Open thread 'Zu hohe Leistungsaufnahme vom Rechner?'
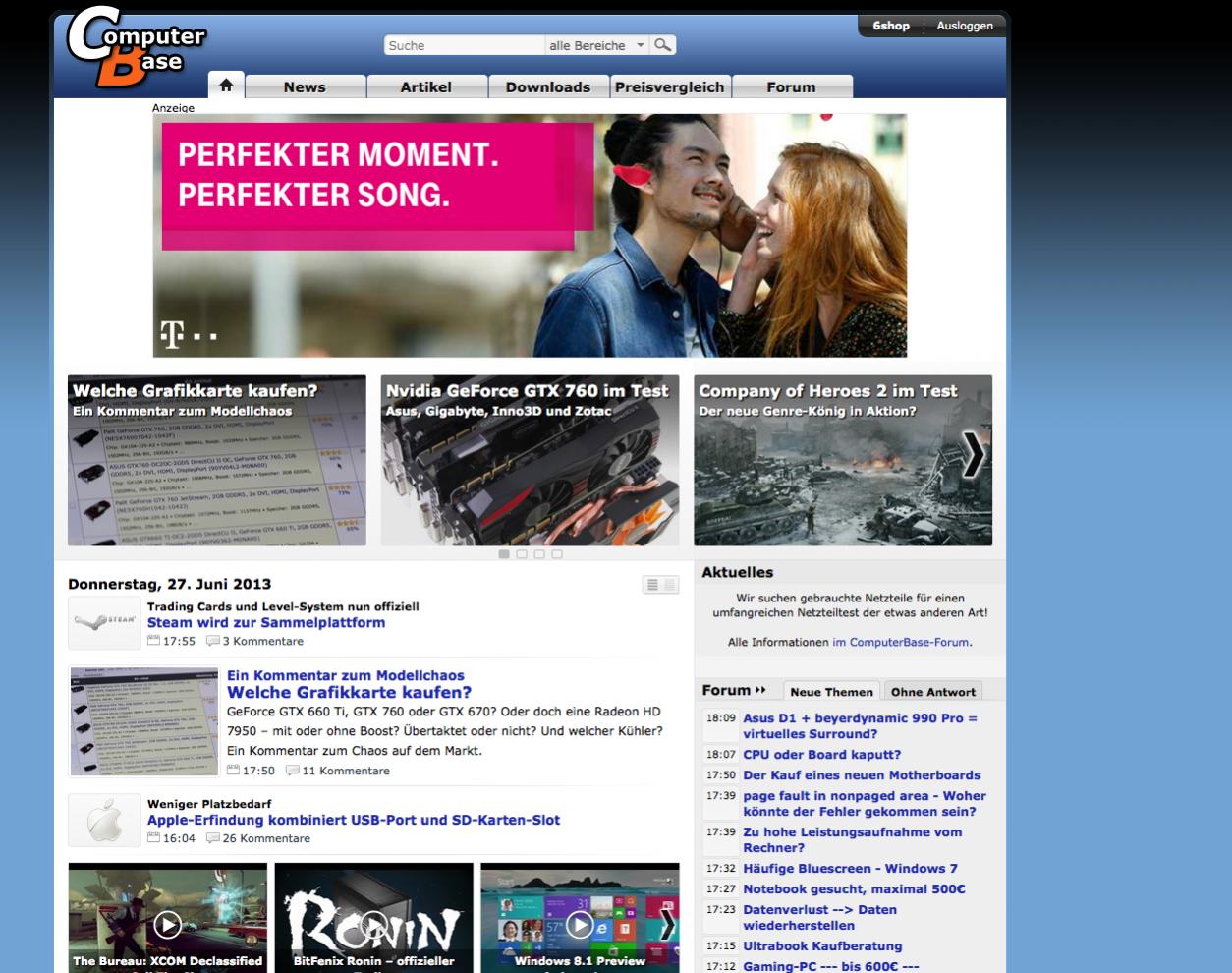This screenshot has width=1232, height=973. coord(853,840)
